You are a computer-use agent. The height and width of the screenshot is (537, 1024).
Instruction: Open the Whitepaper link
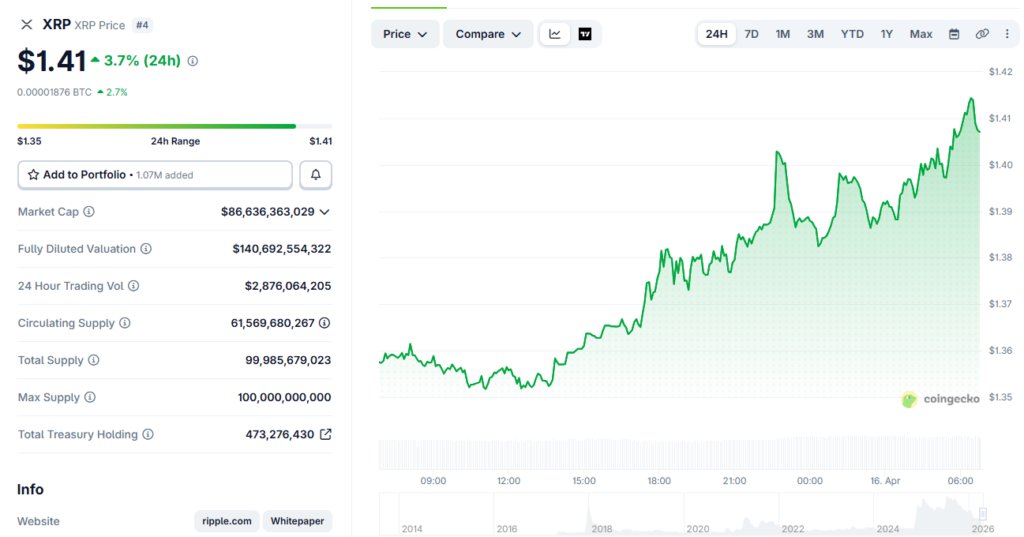(298, 521)
